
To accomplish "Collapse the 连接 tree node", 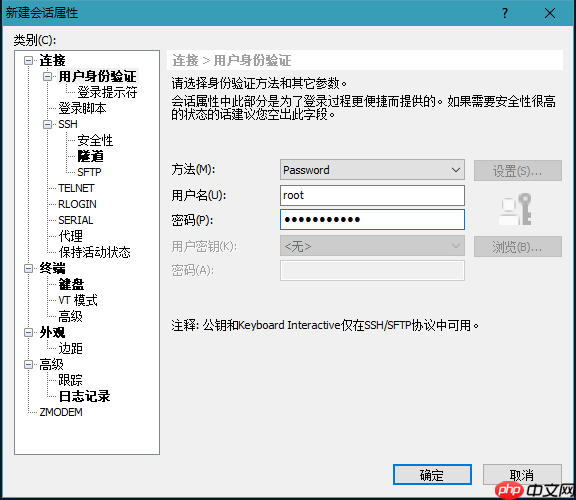I will pyautogui.click(x=28, y=60).
